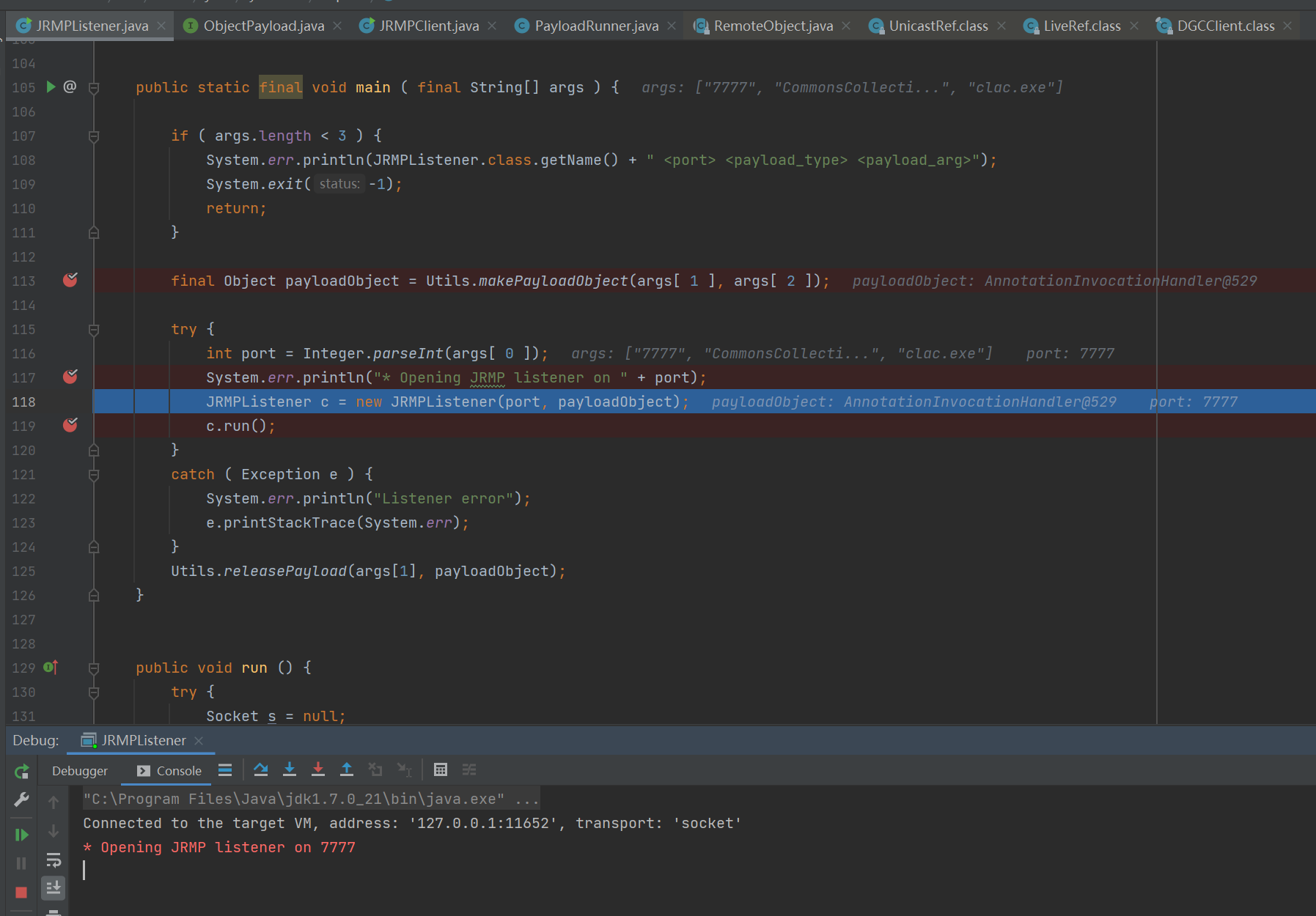This screenshot has width=1316, height=916.
Task: Close the LiveRef.class editor tab
Action: (1134, 26)
